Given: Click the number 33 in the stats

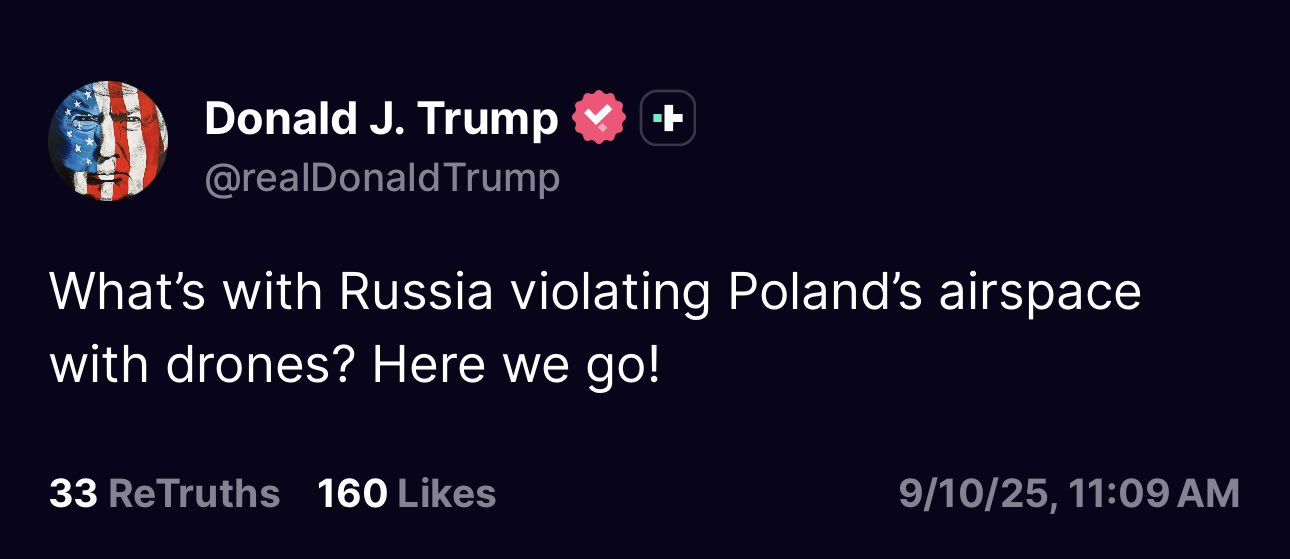Looking at the screenshot, I should tap(72, 493).
